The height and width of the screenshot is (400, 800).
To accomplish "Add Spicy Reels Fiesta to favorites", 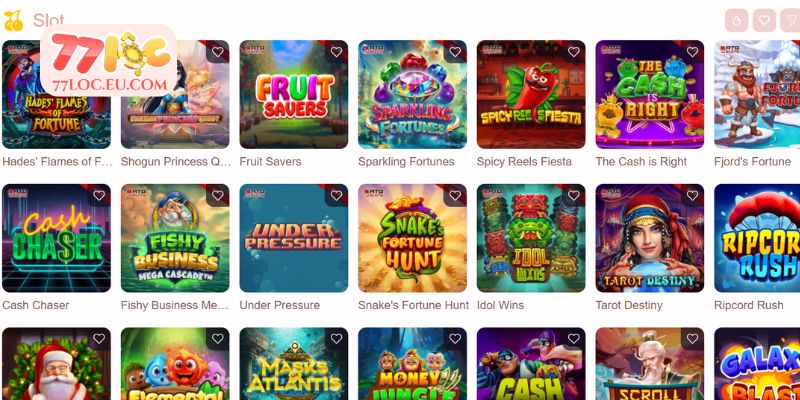I will coord(573,52).
